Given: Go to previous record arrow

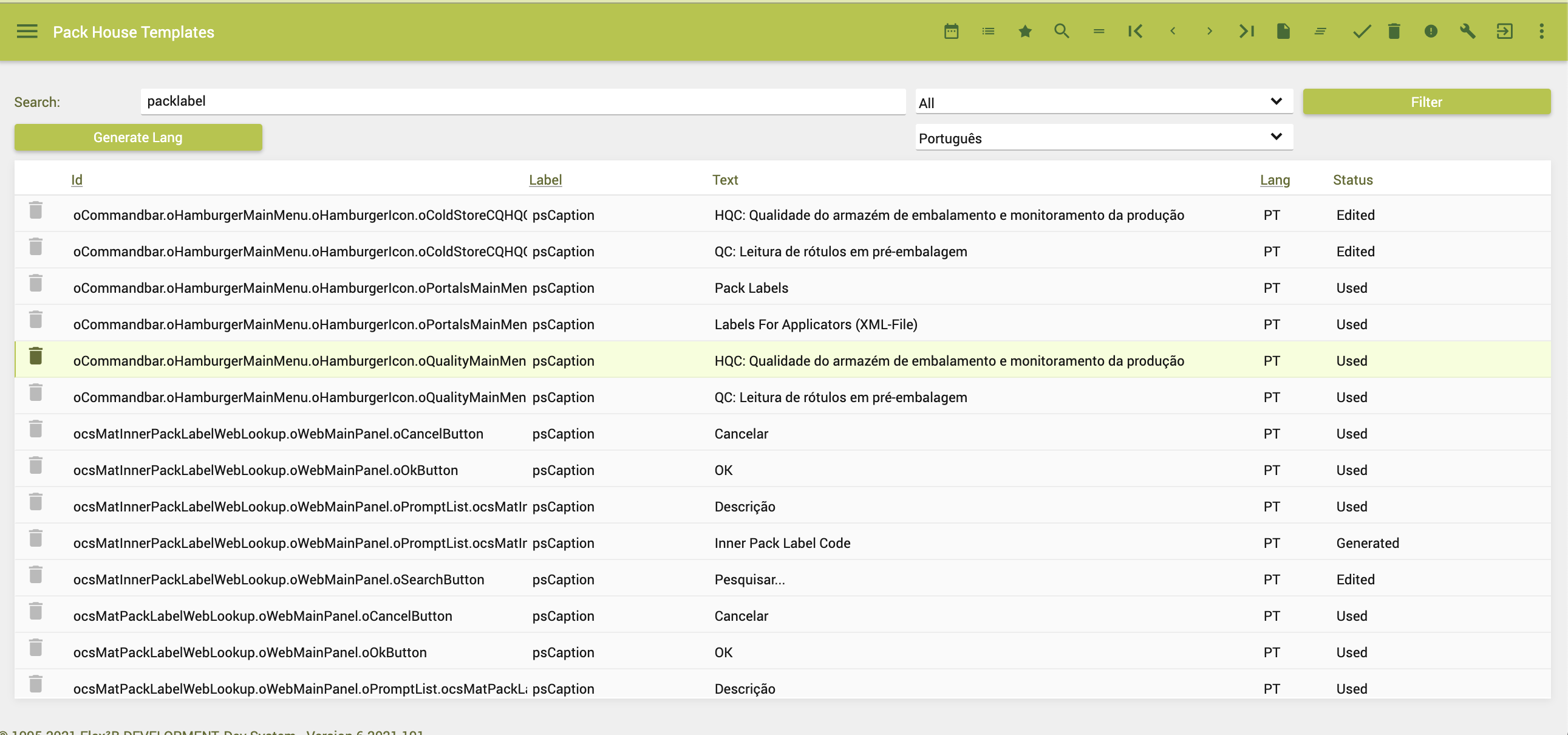Looking at the screenshot, I should coord(1172,32).
